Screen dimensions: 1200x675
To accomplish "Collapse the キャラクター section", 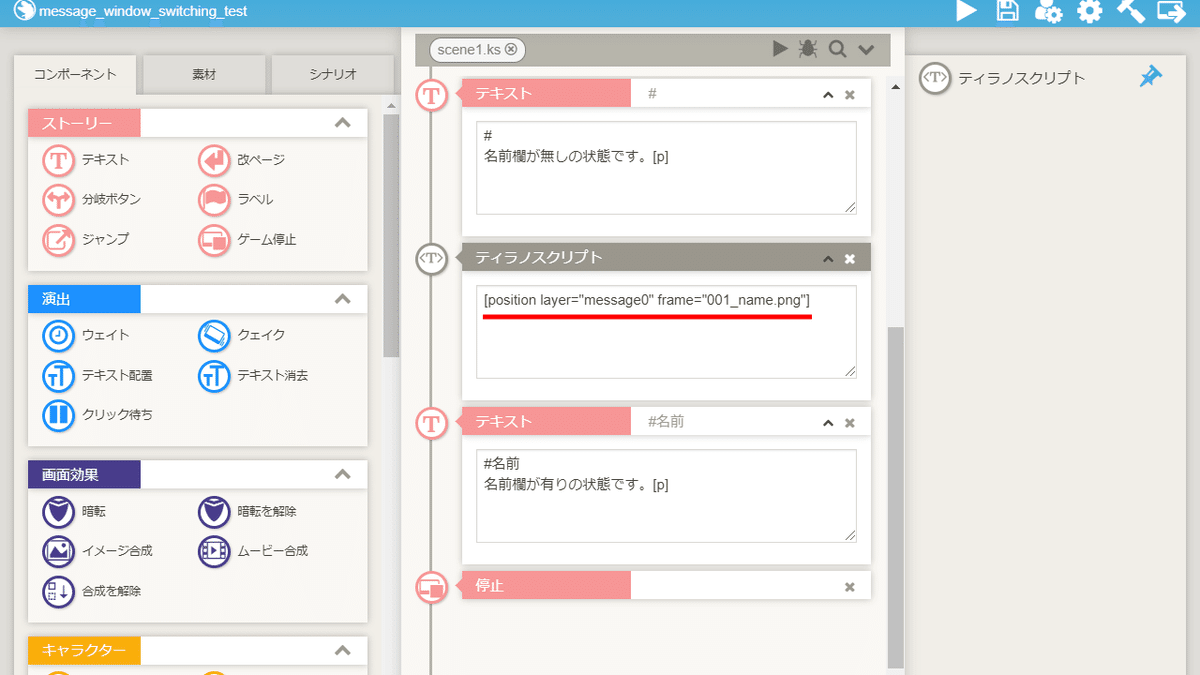I will [x=343, y=650].
